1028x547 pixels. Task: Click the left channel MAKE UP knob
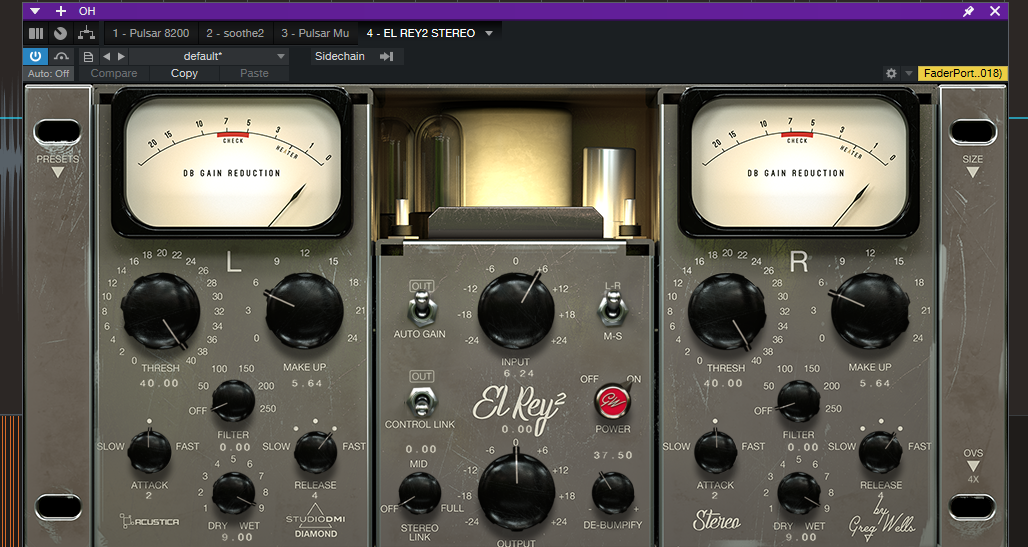pos(305,311)
